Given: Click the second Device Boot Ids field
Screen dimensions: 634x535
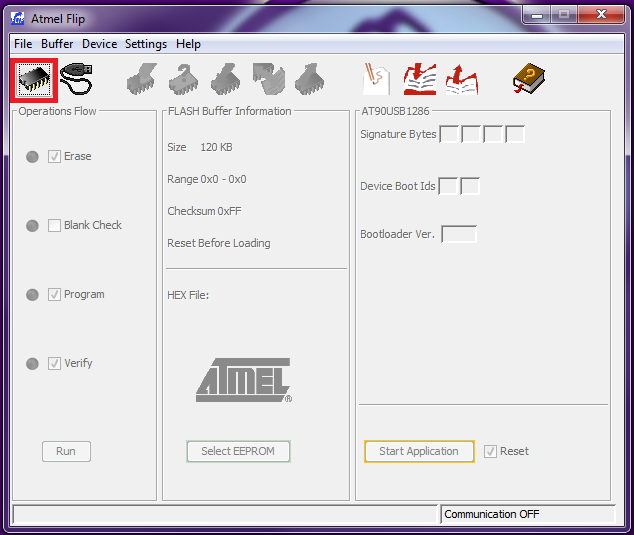Looking at the screenshot, I should [x=470, y=186].
